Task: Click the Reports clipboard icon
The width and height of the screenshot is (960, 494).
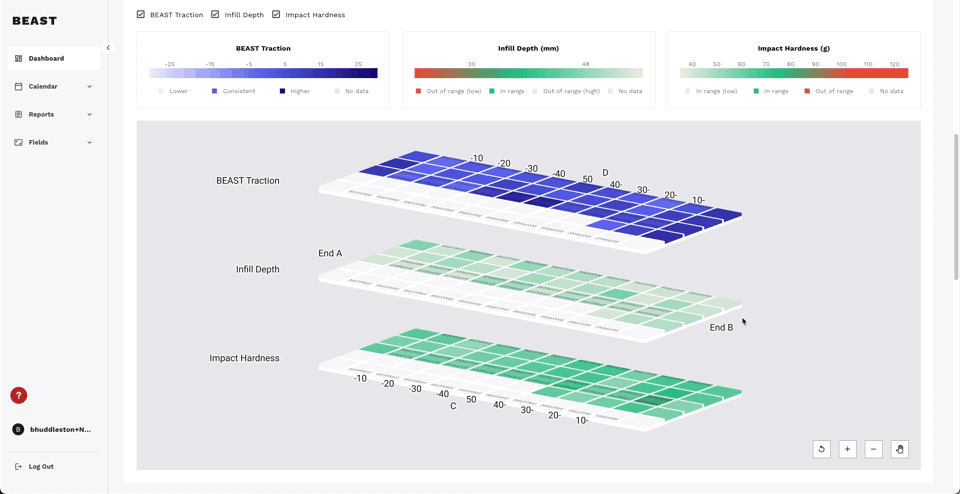Action: (x=18, y=114)
